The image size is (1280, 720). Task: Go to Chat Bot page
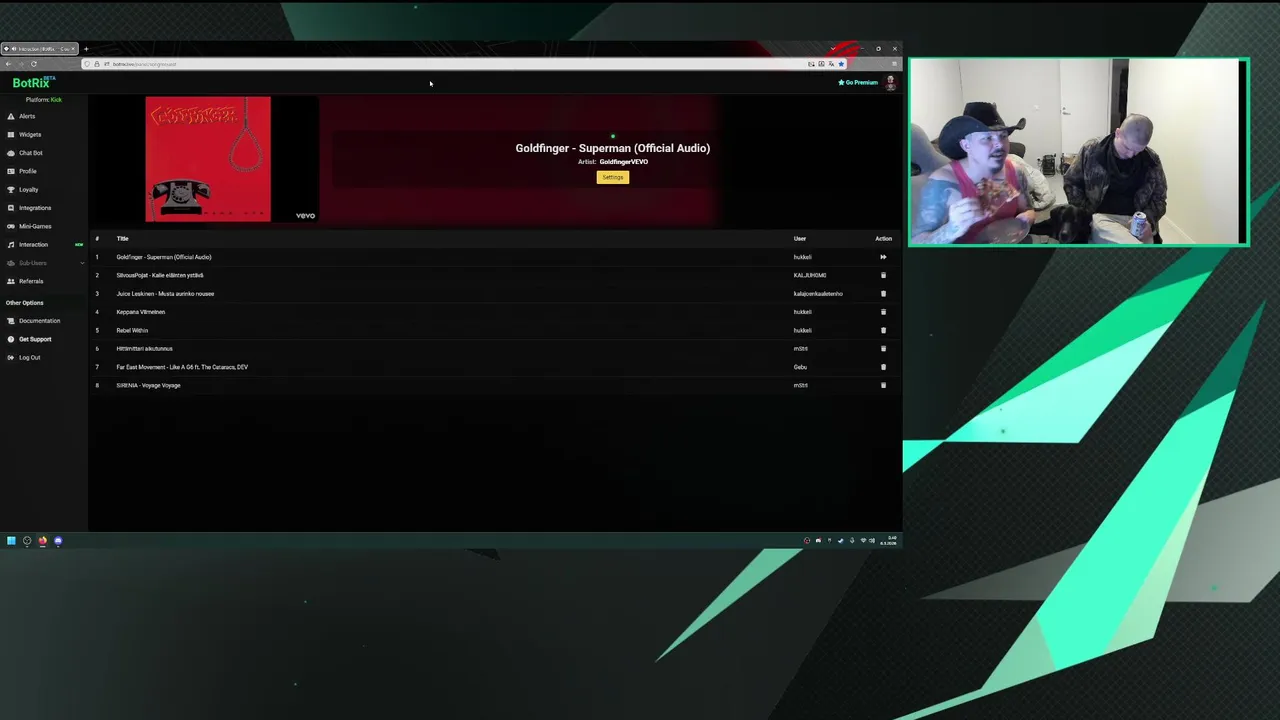[x=31, y=153]
